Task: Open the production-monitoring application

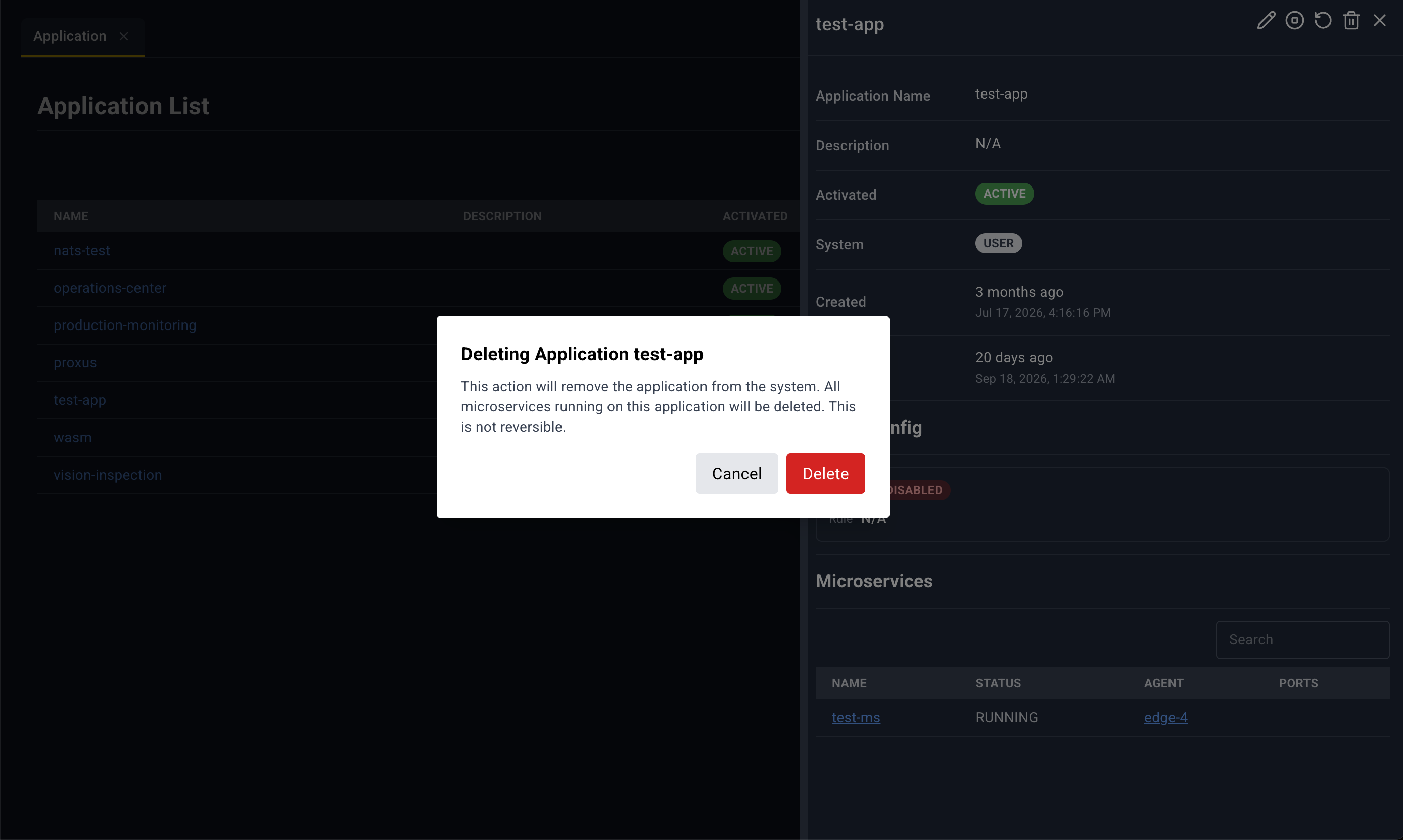Action: (124, 325)
